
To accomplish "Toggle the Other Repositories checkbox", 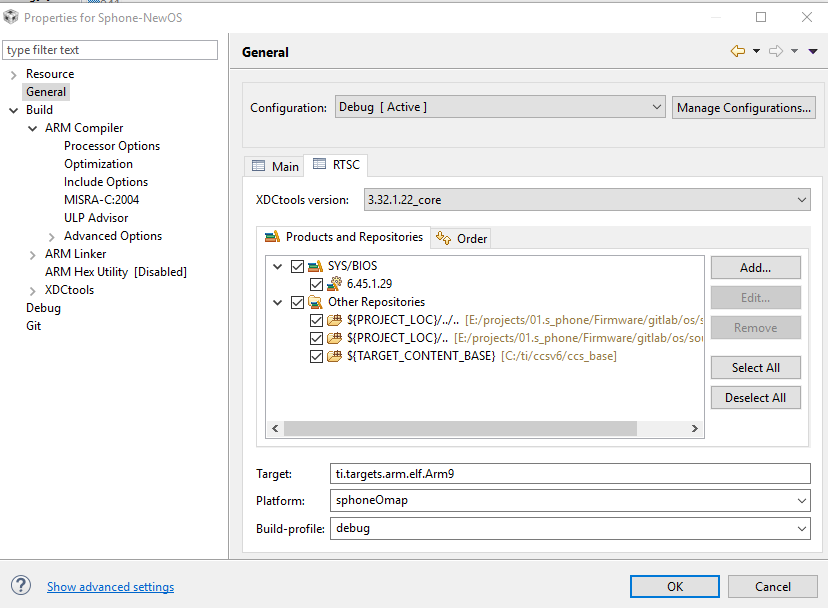I will pos(297,302).
